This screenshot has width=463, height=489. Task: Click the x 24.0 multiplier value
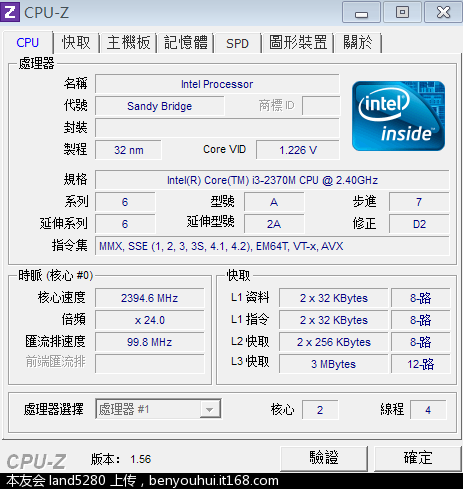pyautogui.click(x=149, y=320)
